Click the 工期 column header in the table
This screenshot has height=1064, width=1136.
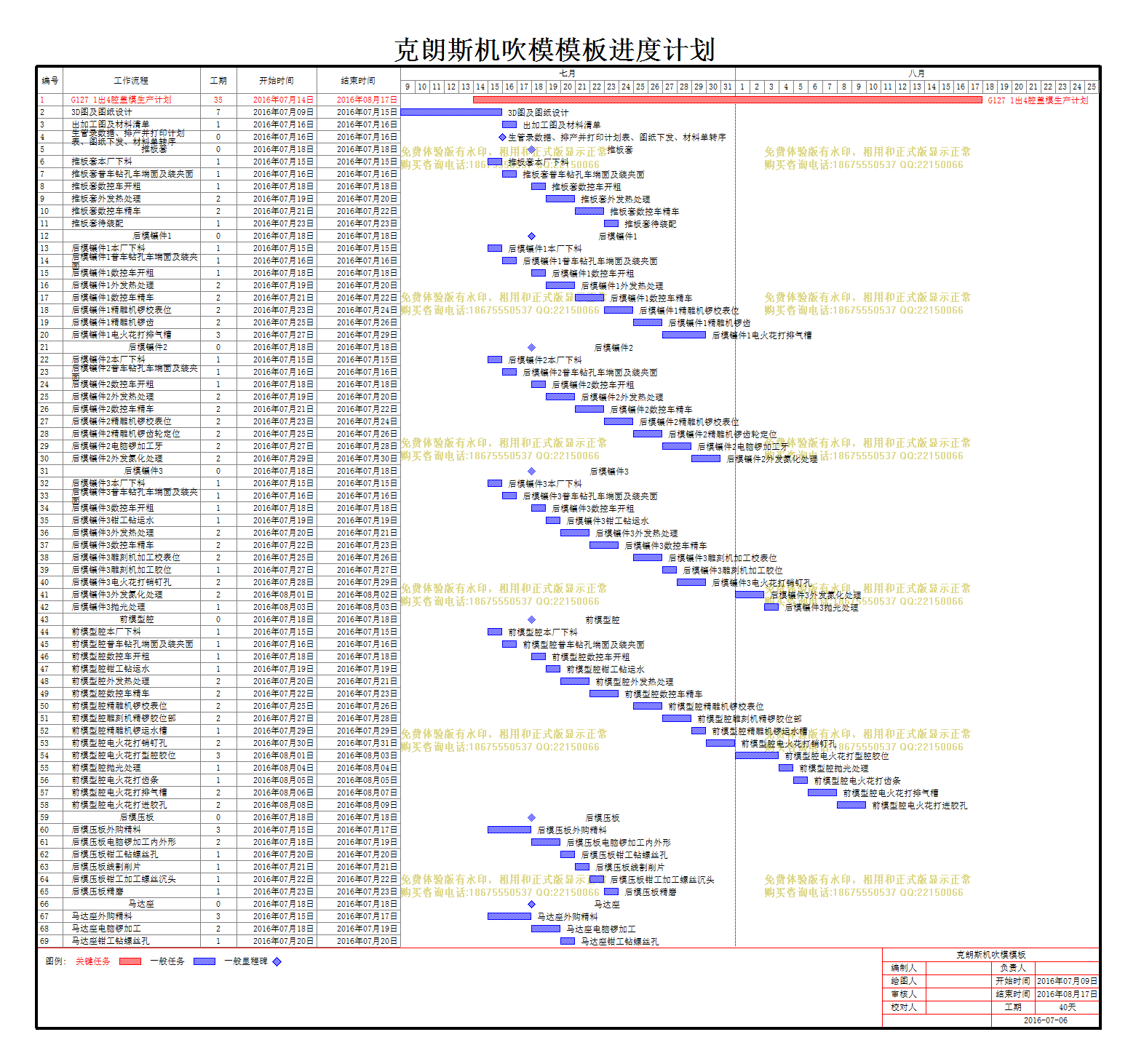coord(218,81)
